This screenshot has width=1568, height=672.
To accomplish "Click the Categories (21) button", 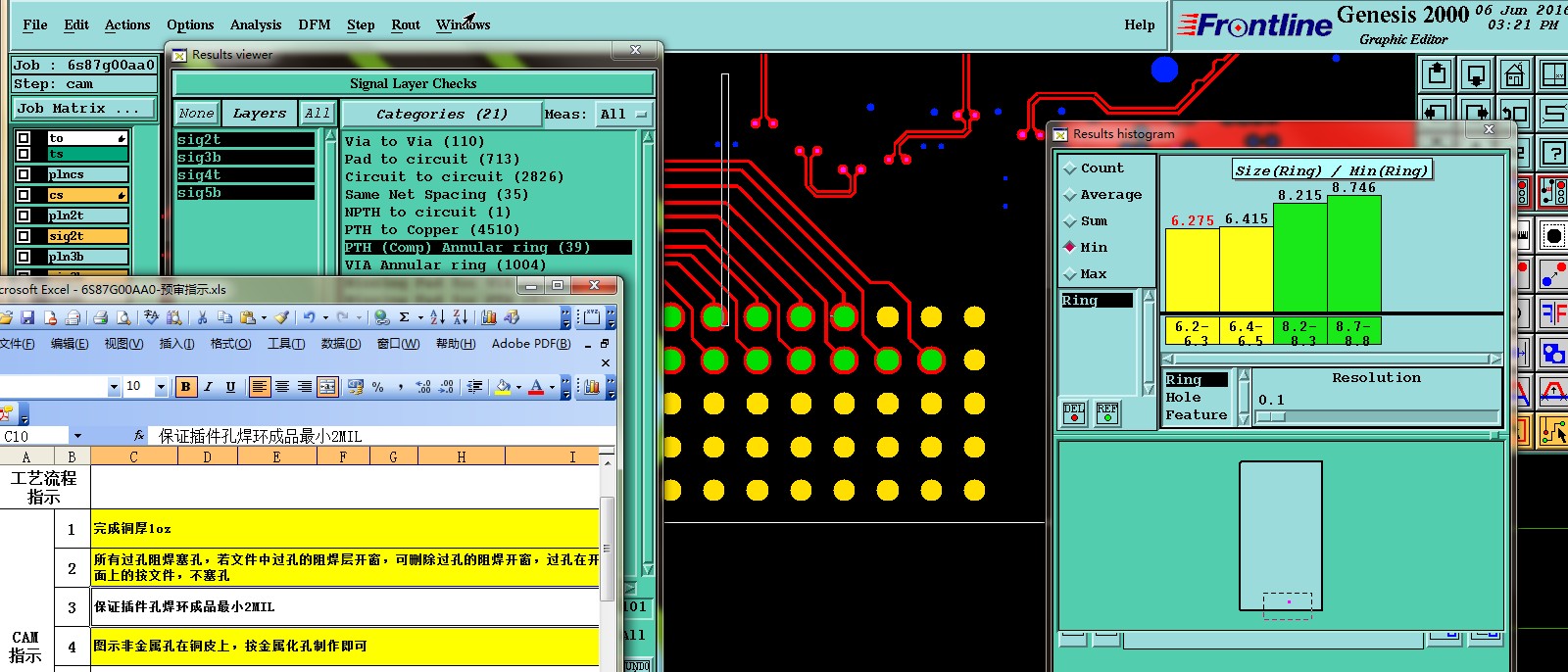I will [x=441, y=115].
